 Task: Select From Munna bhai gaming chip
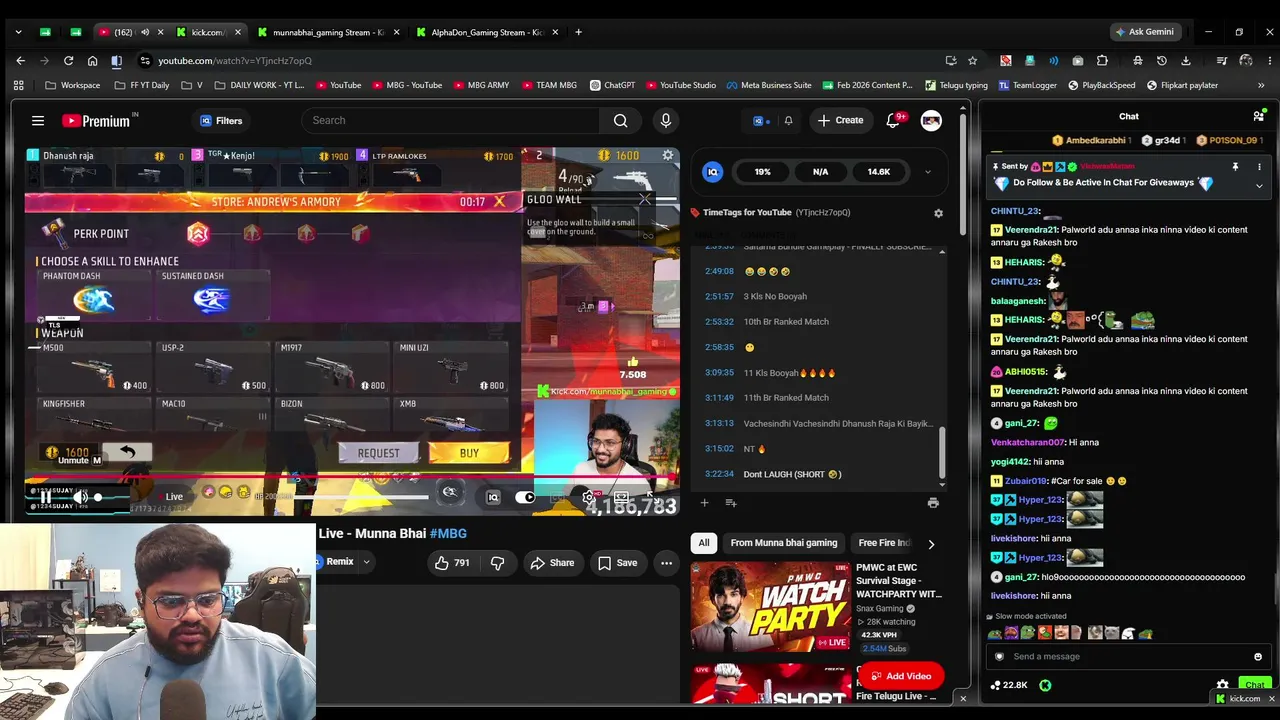tap(784, 543)
